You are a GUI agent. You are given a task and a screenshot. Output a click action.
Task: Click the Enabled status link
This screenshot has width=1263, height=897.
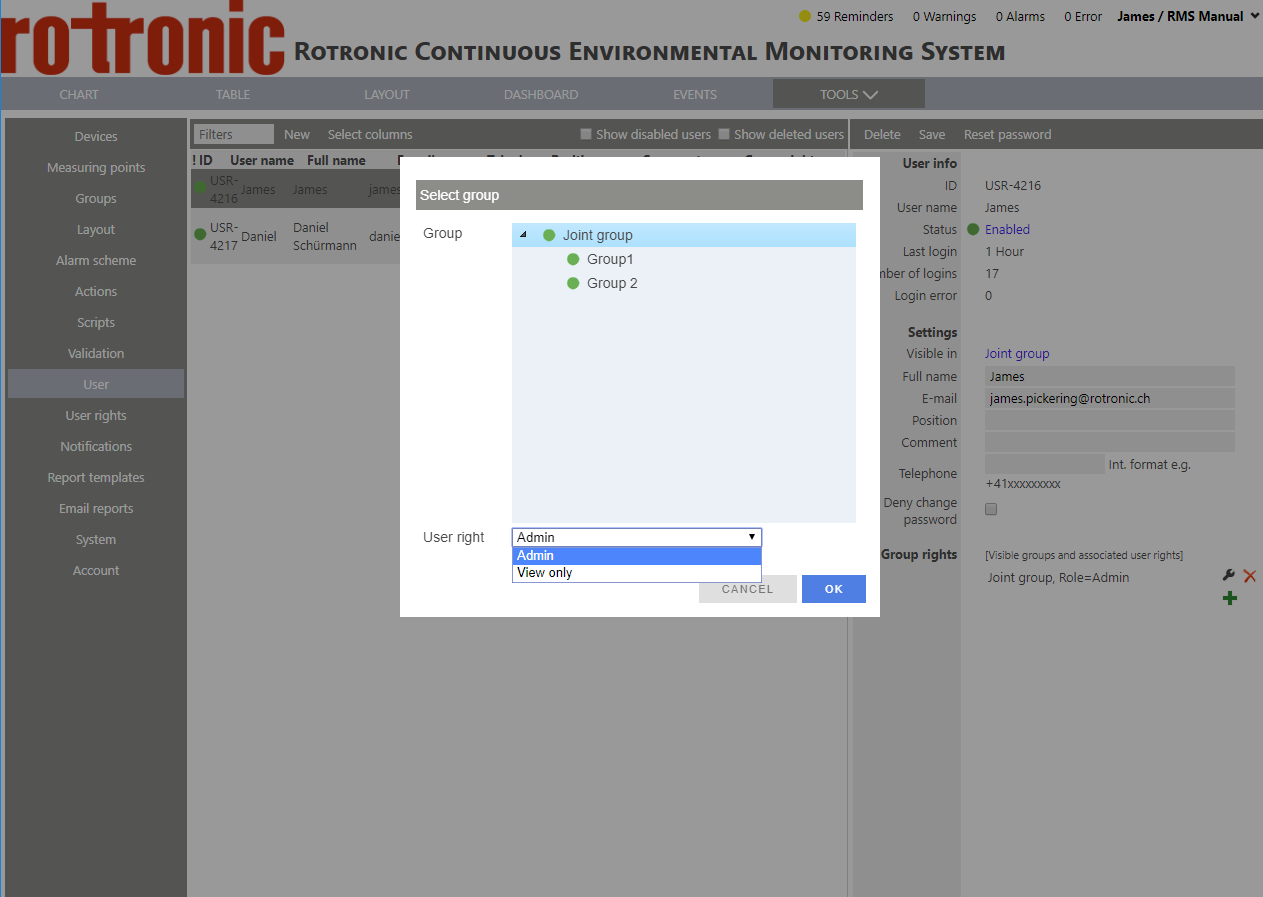(x=1007, y=229)
